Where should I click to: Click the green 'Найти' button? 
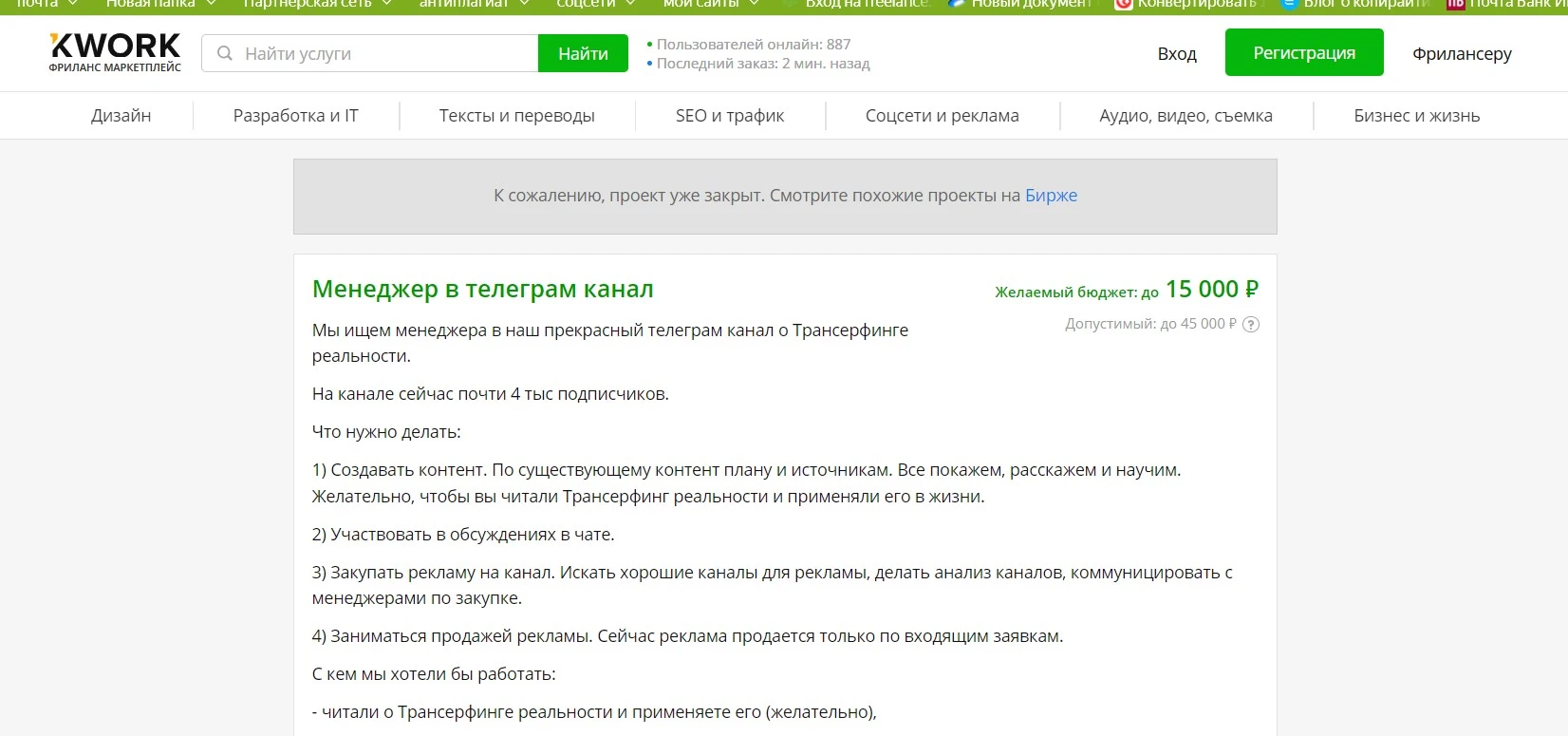[x=583, y=53]
